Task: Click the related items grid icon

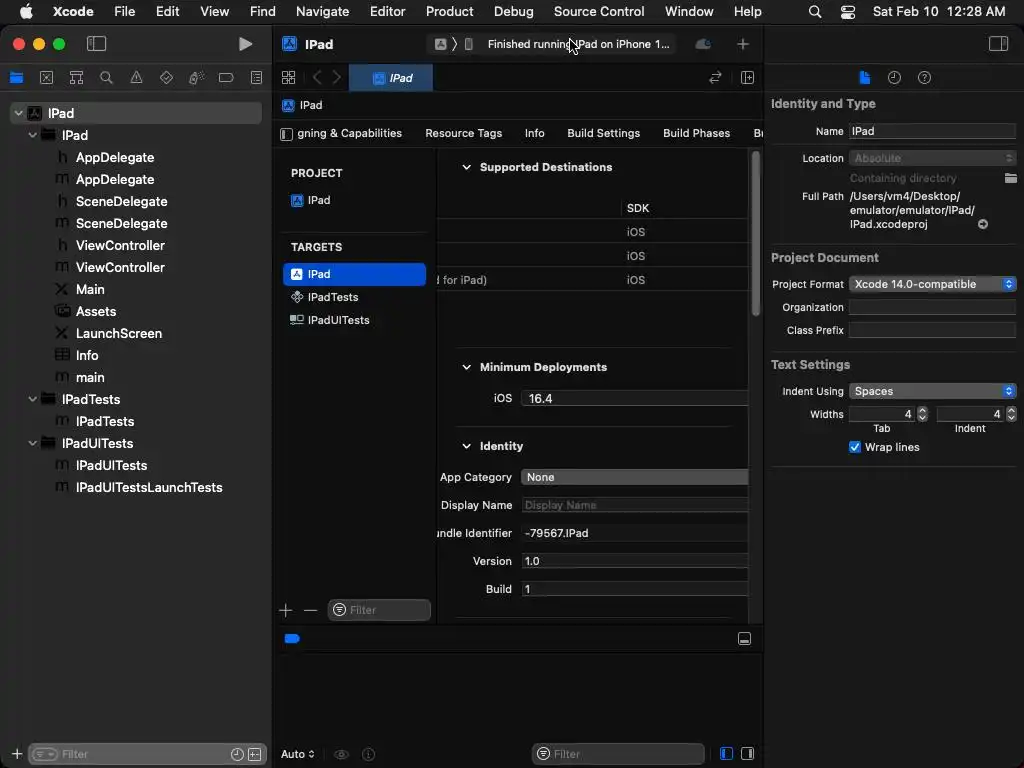Action: pos(288,78)
